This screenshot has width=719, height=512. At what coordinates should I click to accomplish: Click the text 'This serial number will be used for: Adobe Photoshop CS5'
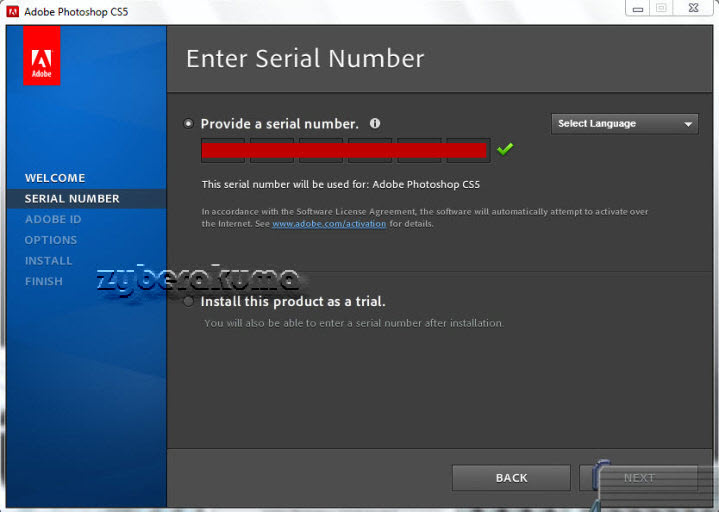[341, 184]
